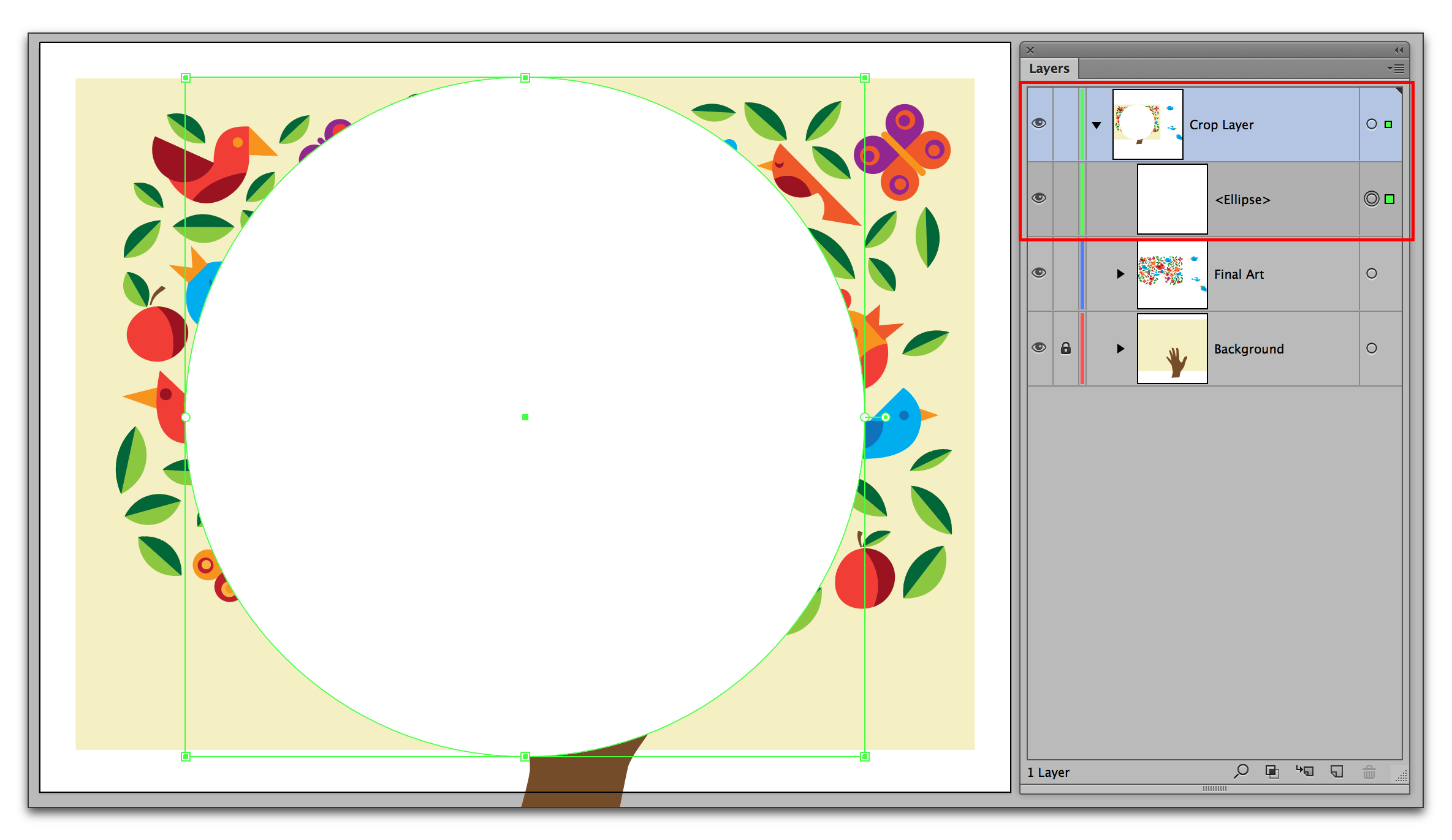The image size is (1452, 840).
Task: Open the Layers panel flyout menu icon
Action: tap(1398, 68)
